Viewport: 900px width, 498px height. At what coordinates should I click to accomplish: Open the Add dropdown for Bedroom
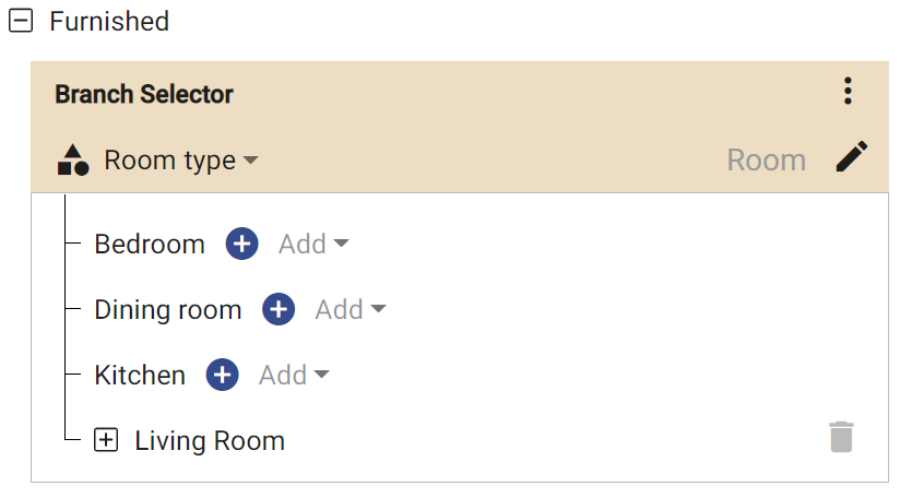(x=313, y=244)
